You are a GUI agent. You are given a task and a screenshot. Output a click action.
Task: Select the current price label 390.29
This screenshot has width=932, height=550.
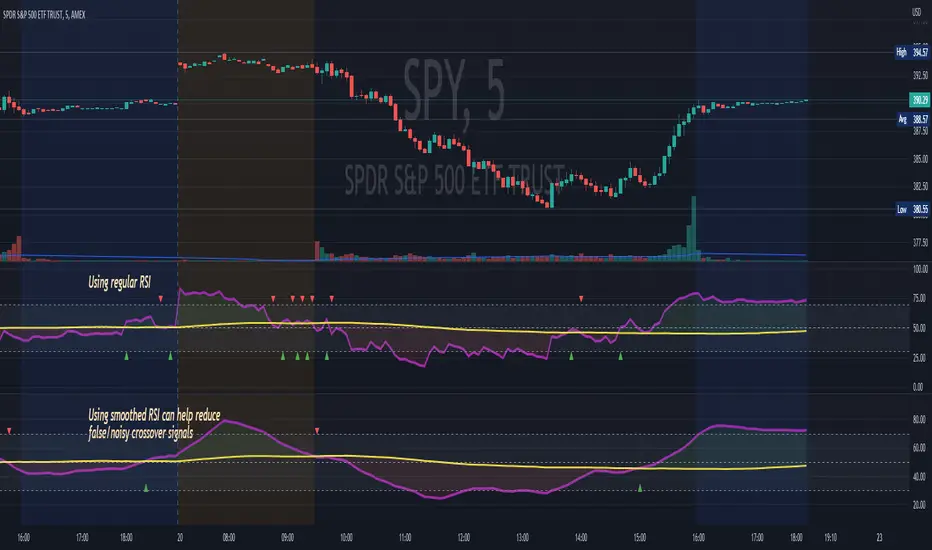click(x=920, y=100)
